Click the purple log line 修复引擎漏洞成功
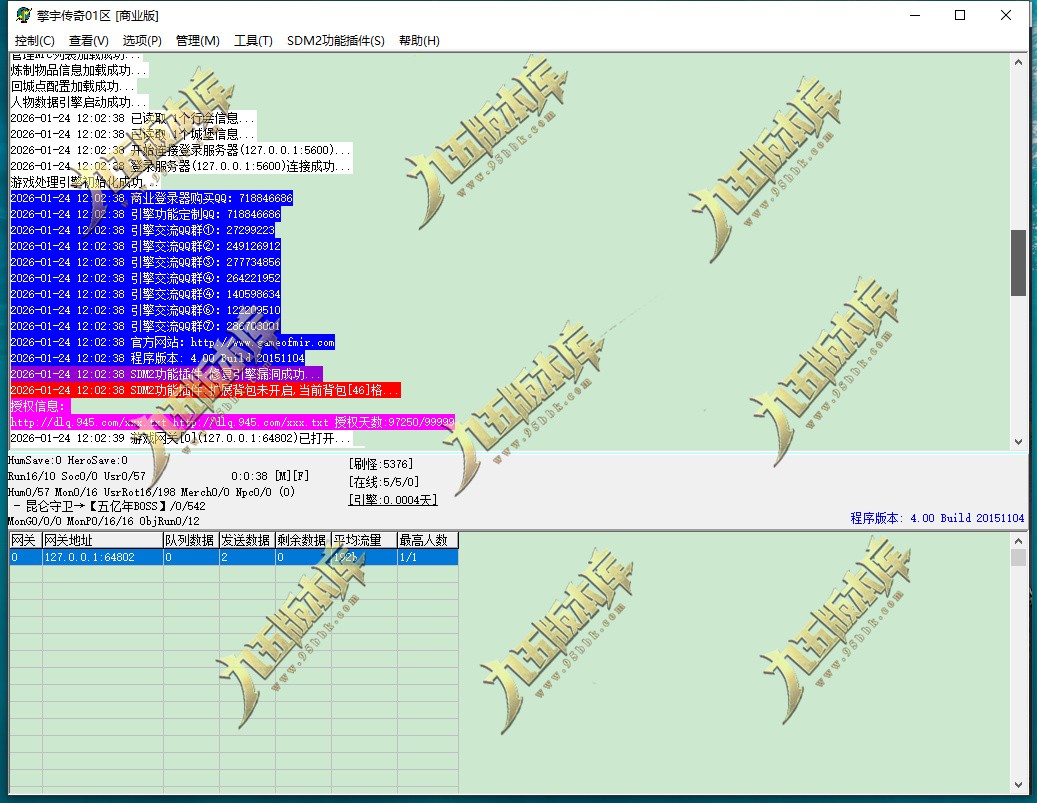 (x=167, y=374)
